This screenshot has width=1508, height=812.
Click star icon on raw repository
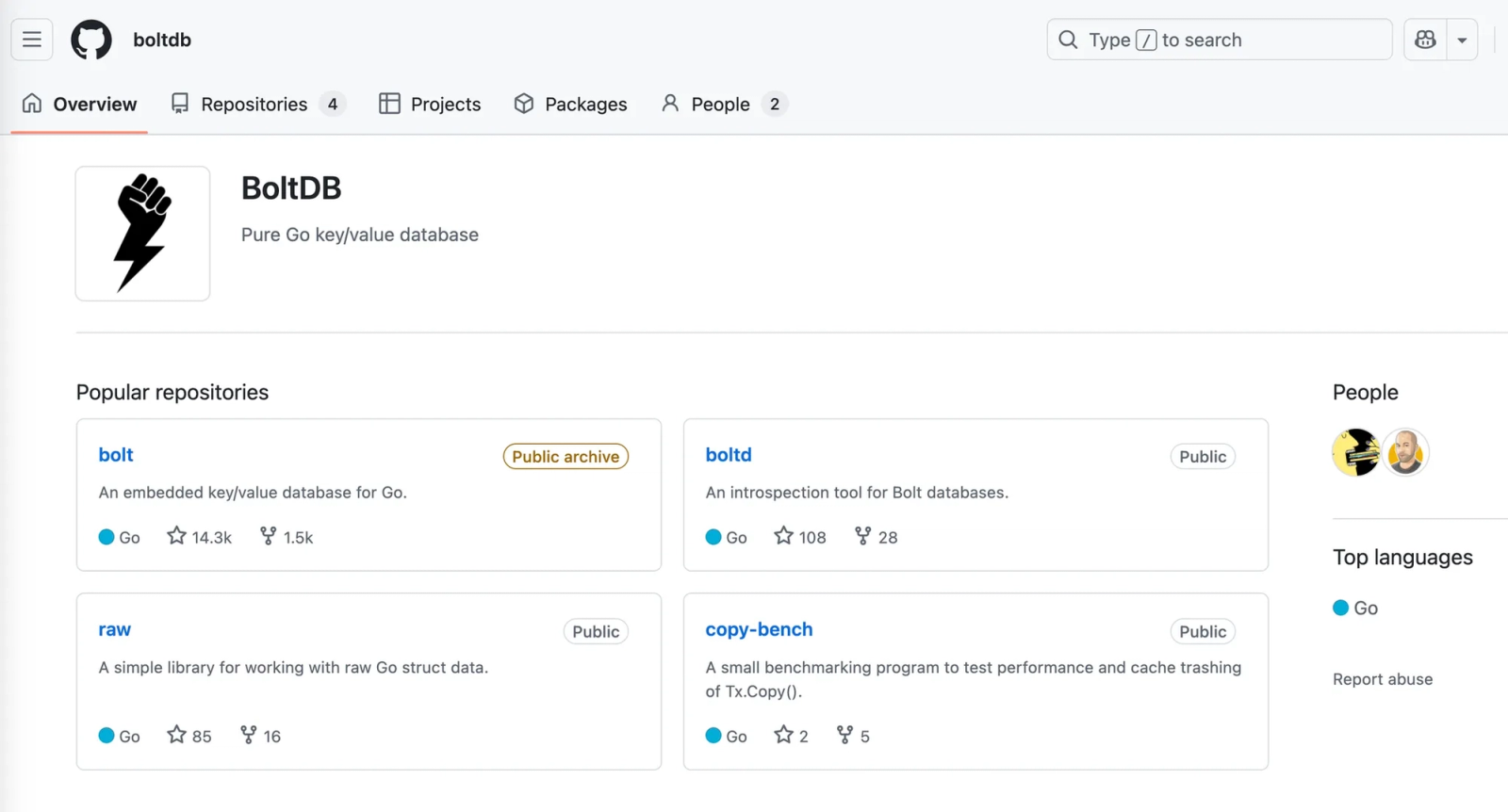176,735
